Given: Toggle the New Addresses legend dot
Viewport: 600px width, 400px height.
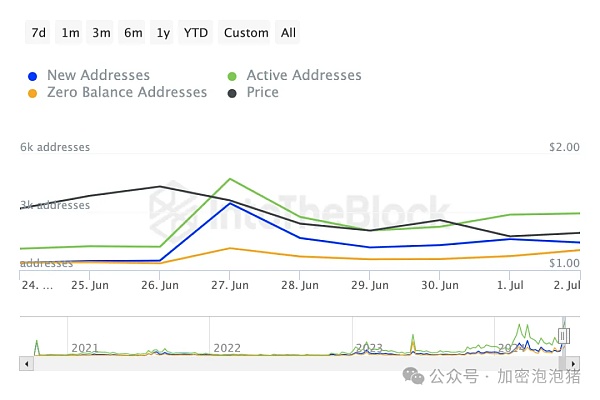Looking at the screenshot, I should point(34,75).
